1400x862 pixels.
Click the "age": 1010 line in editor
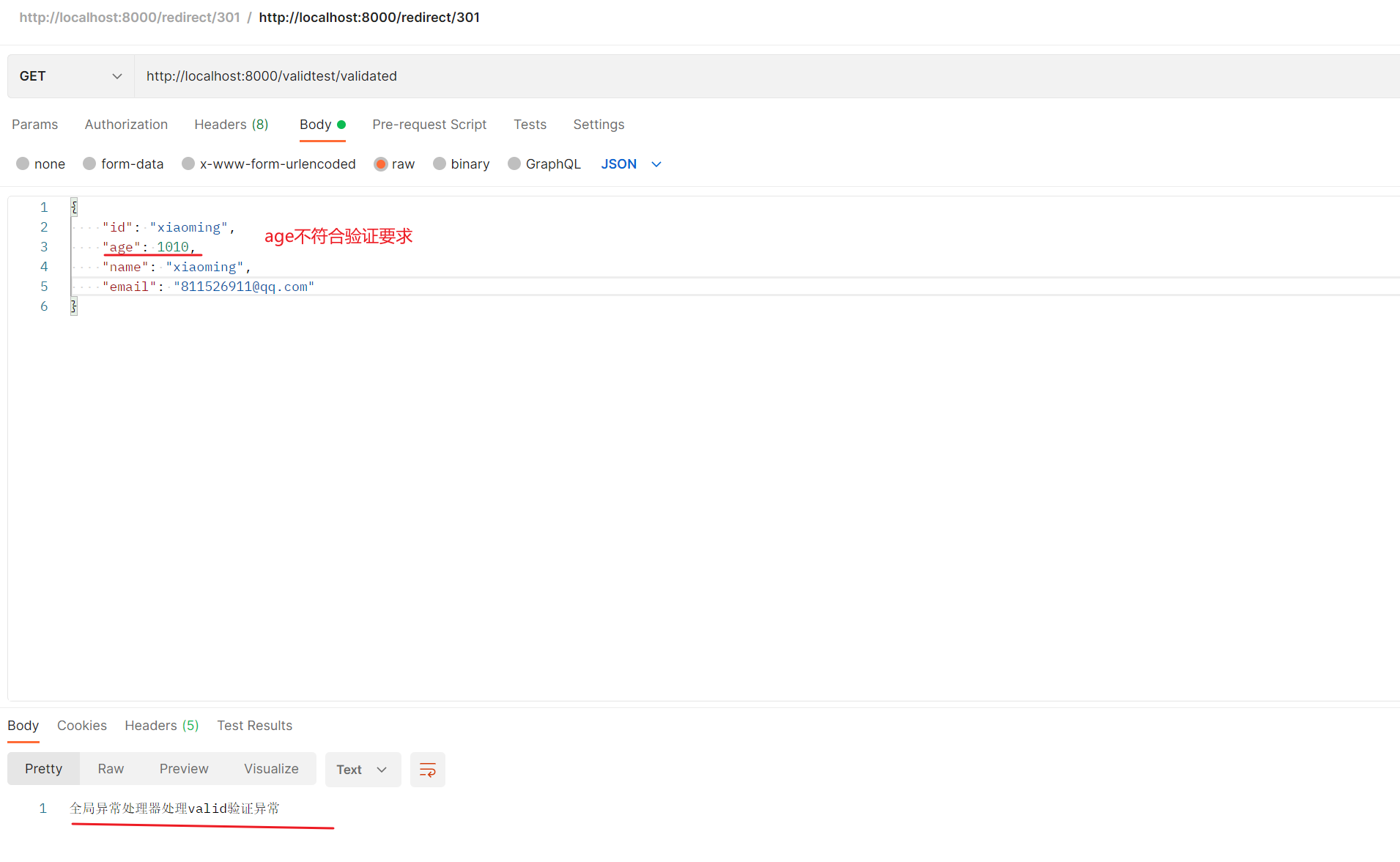point(149,247)
